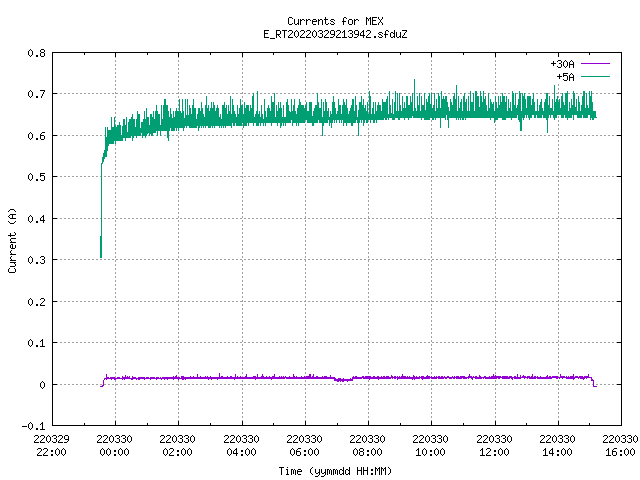
Task: Click the 220330 16:00 time tick label
Action: click(x=620, y=446)
